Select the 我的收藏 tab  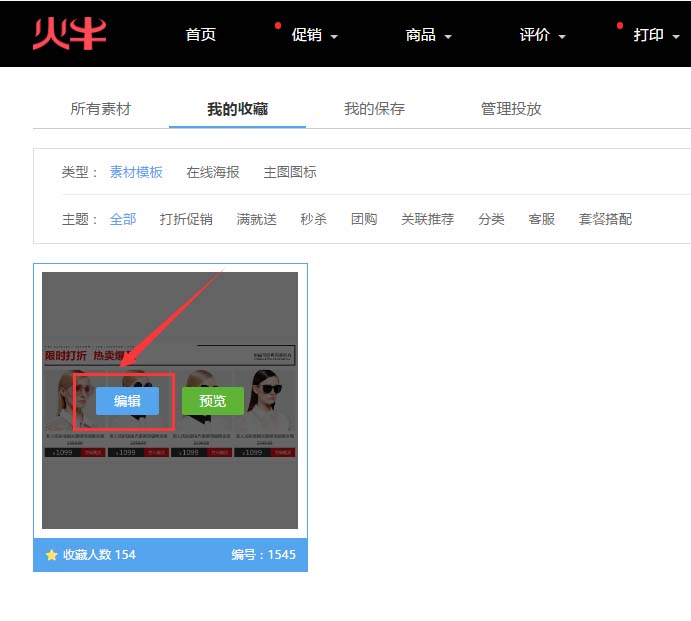point(238,109)
